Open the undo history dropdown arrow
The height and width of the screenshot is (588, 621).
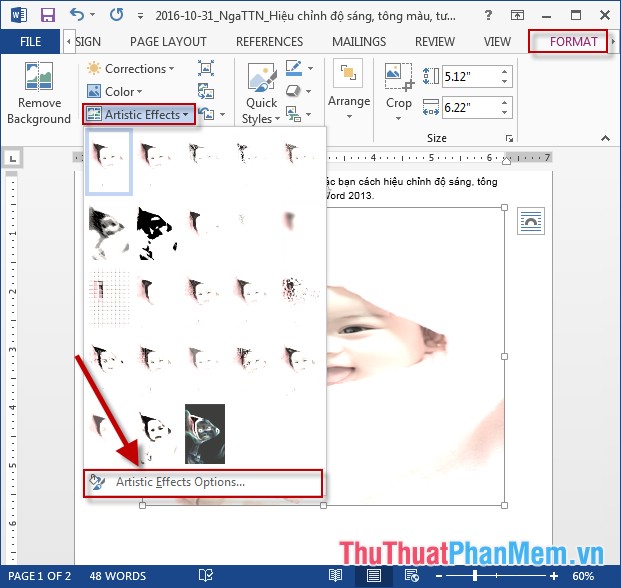tap(93, 15)
